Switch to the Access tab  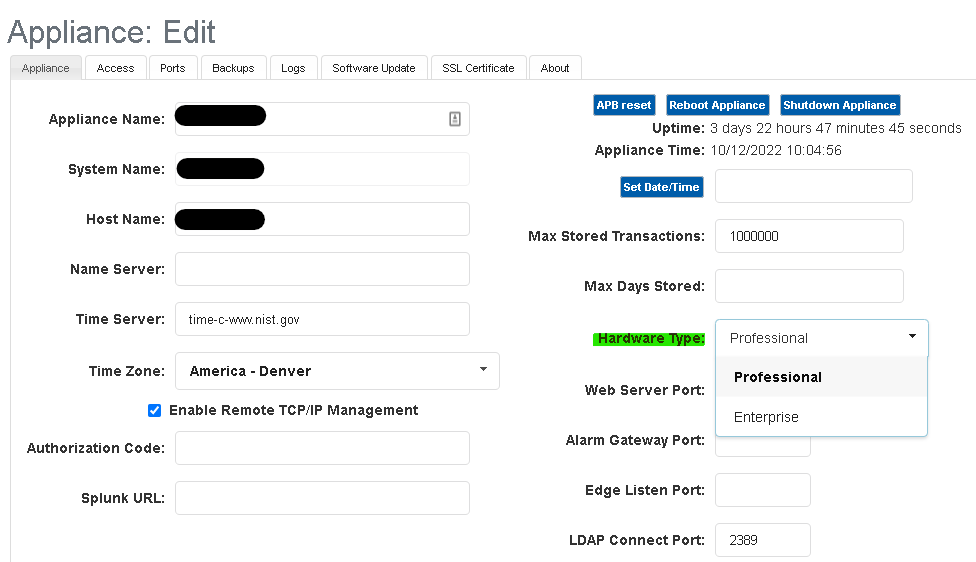[x=115, y=68]
